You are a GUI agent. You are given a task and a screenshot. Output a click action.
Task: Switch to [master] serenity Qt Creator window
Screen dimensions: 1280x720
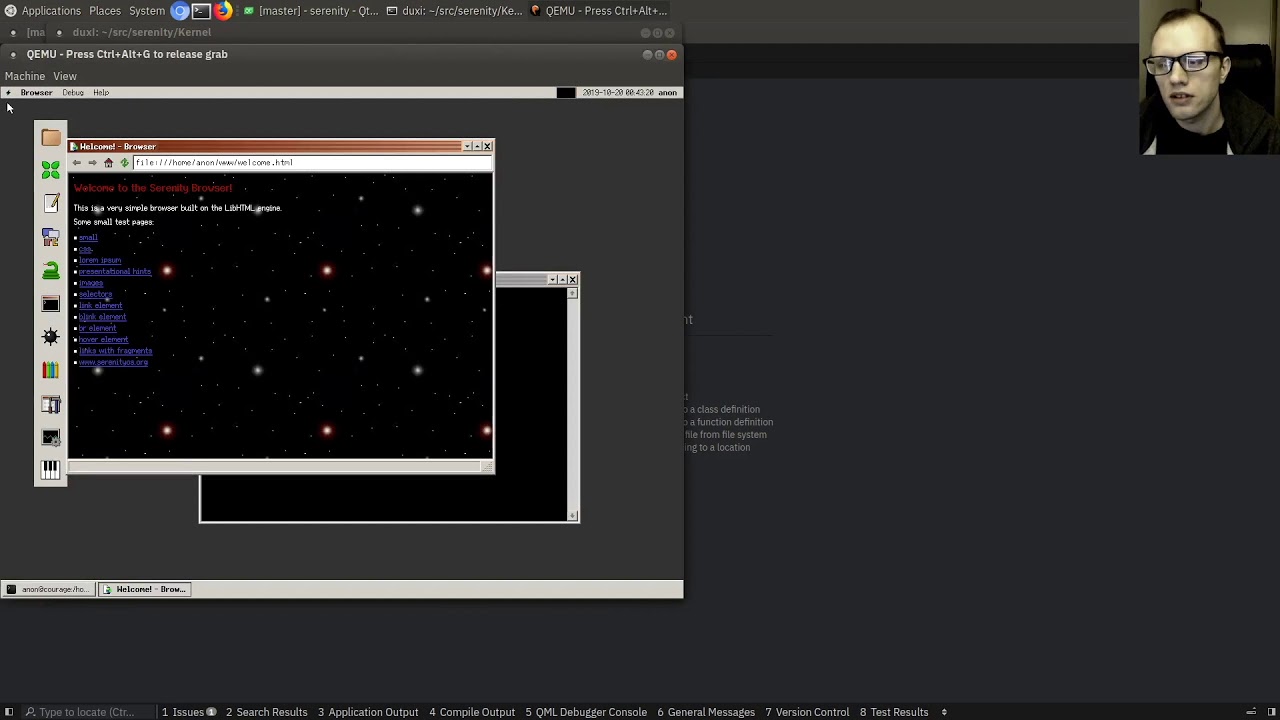click(310, 11)
